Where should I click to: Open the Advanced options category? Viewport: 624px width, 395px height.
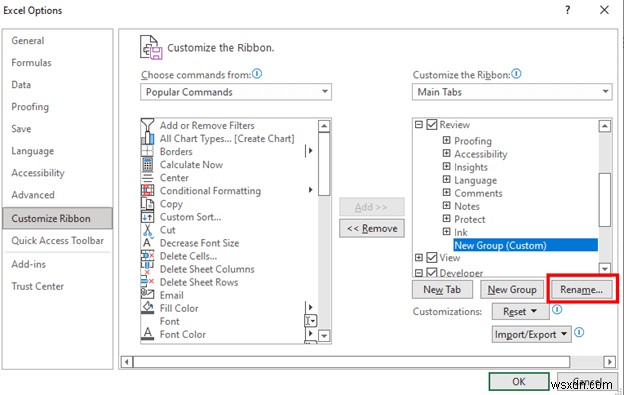tap(33, 195)
